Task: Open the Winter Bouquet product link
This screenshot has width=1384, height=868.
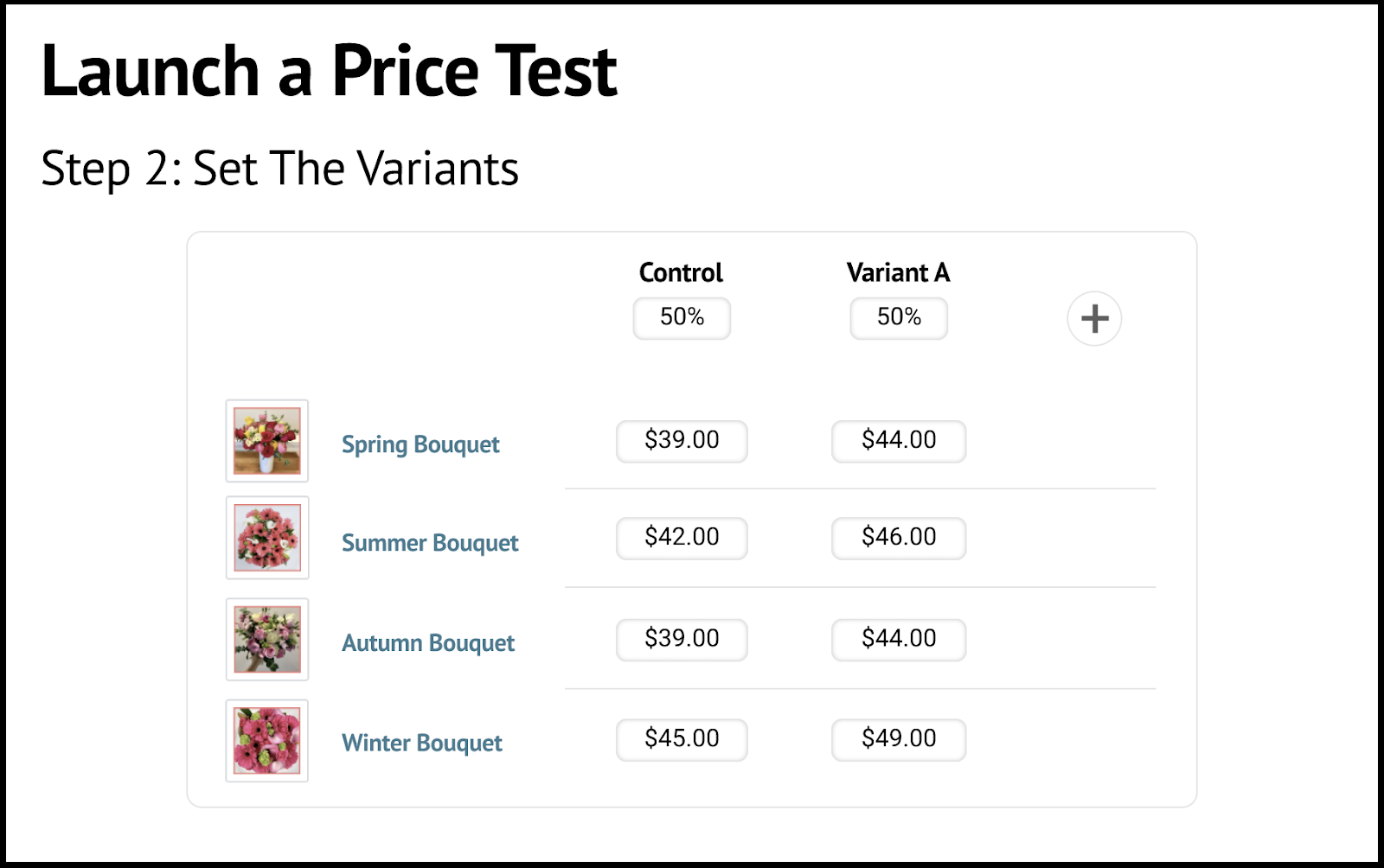Action: [x=422, y=744]
